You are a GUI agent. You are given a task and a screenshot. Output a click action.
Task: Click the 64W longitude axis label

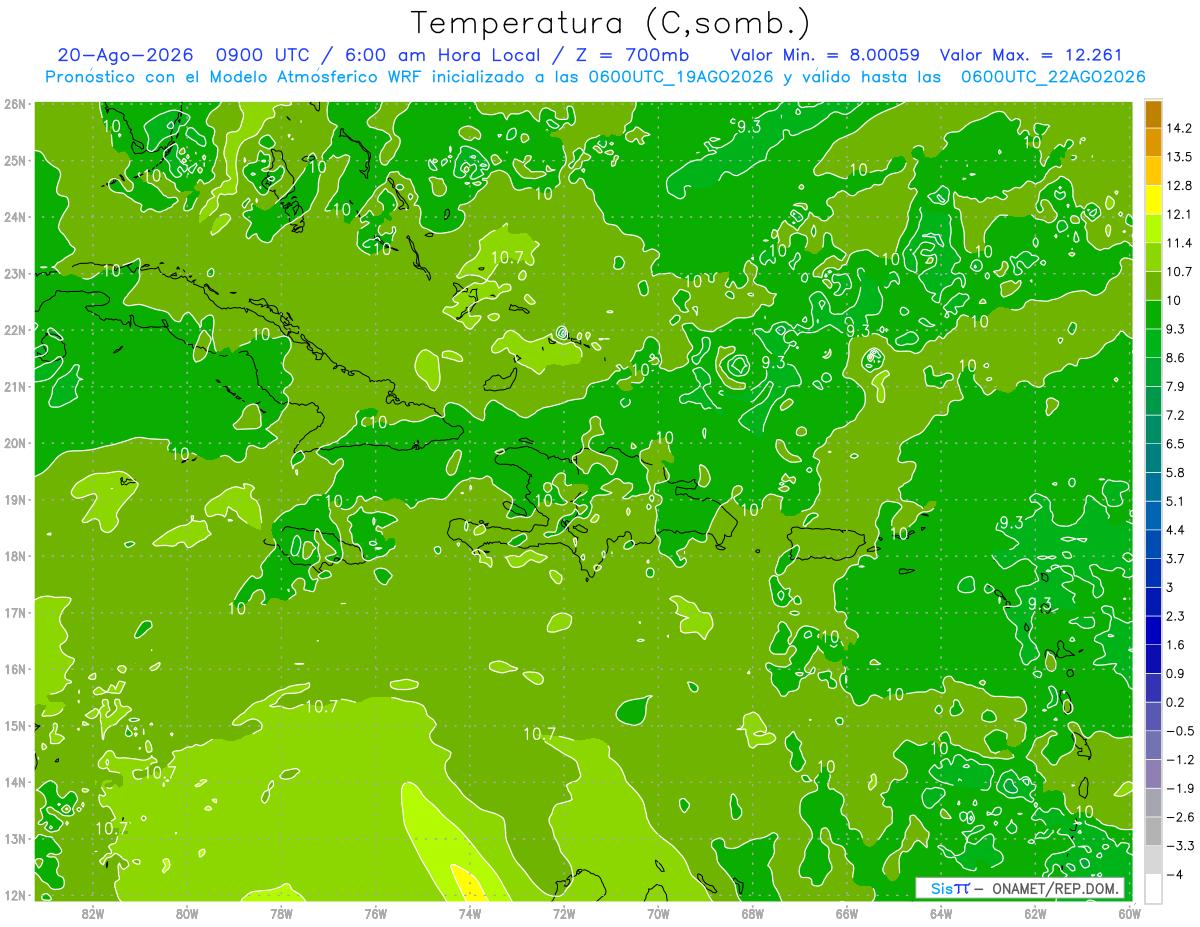click(941, 913)
